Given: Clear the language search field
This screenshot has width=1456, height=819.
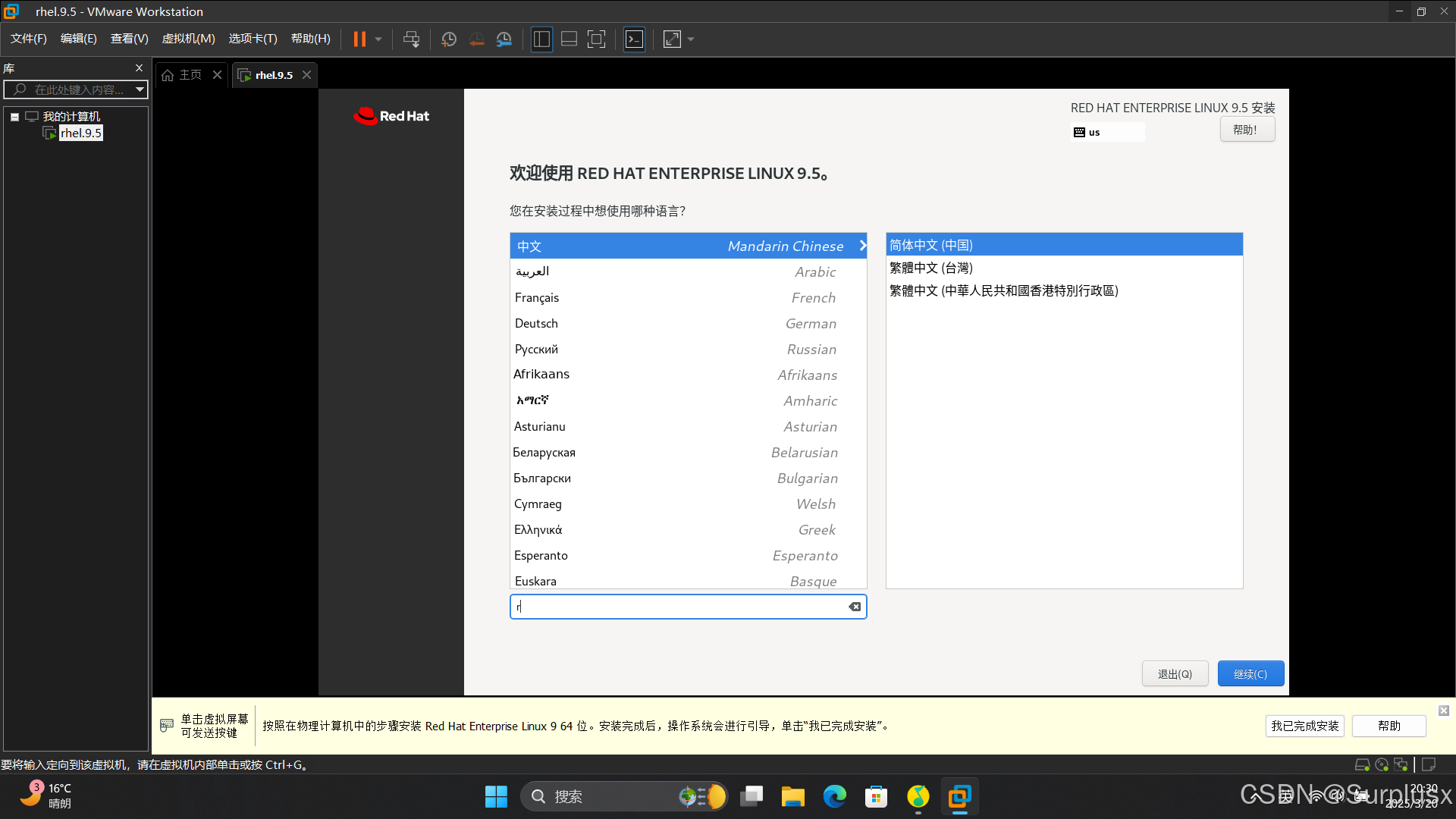Looking at the screenshot, I should (855, 607).
